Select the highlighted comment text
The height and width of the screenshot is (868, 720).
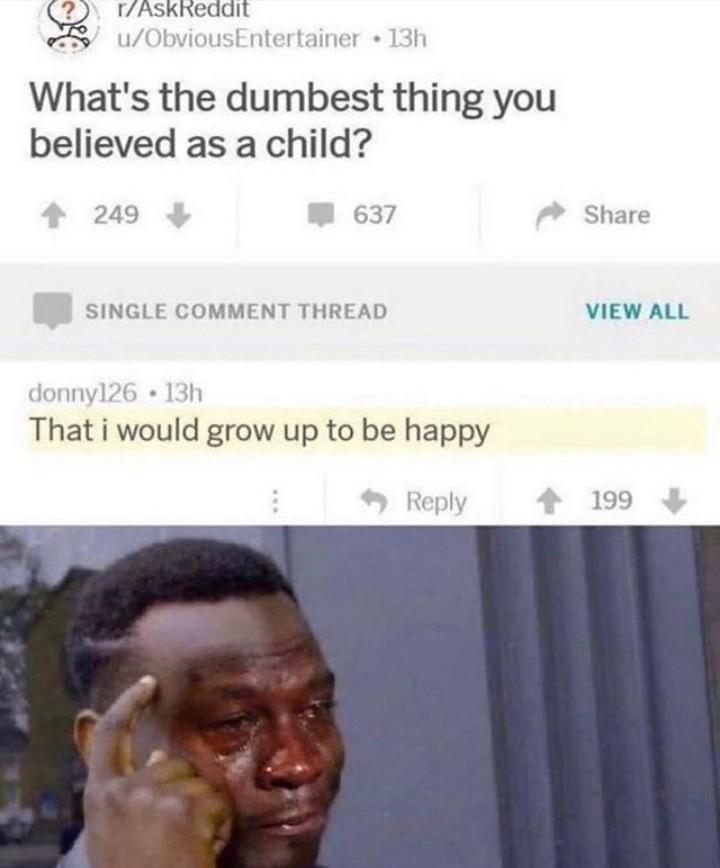[x=260, y=431]
